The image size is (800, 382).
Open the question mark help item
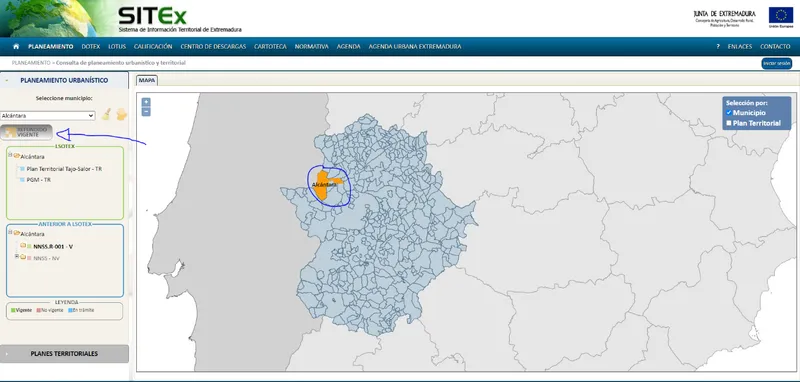tap(718, 46)
